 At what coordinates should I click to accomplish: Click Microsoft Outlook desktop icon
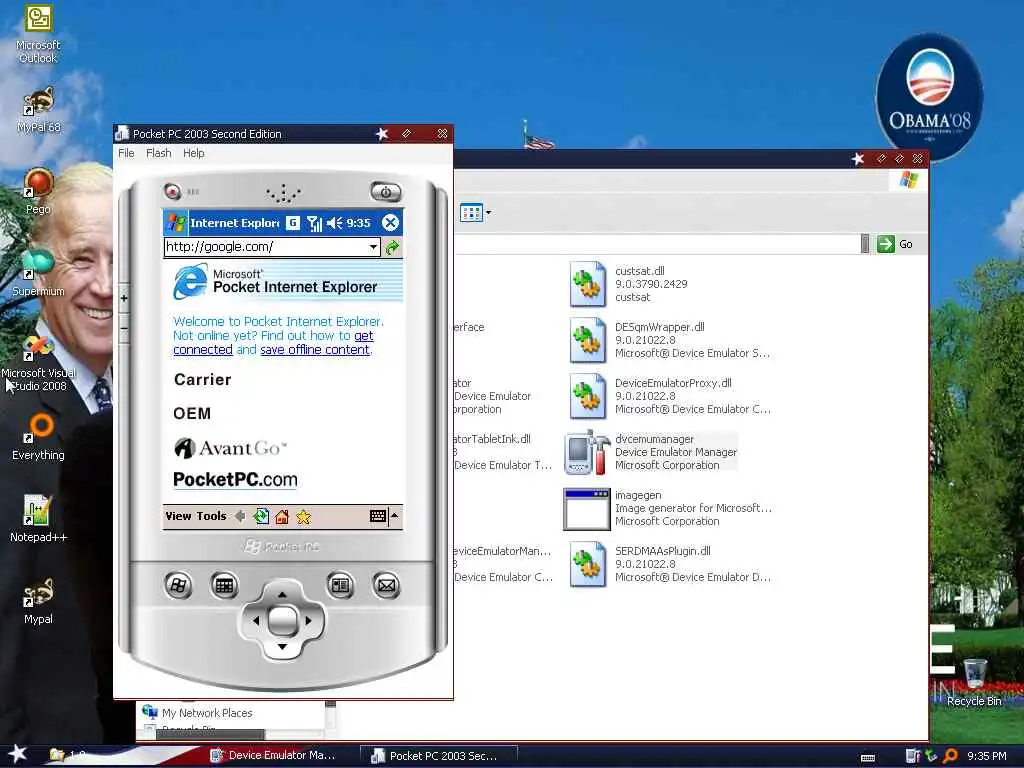(x=38, y=34)
